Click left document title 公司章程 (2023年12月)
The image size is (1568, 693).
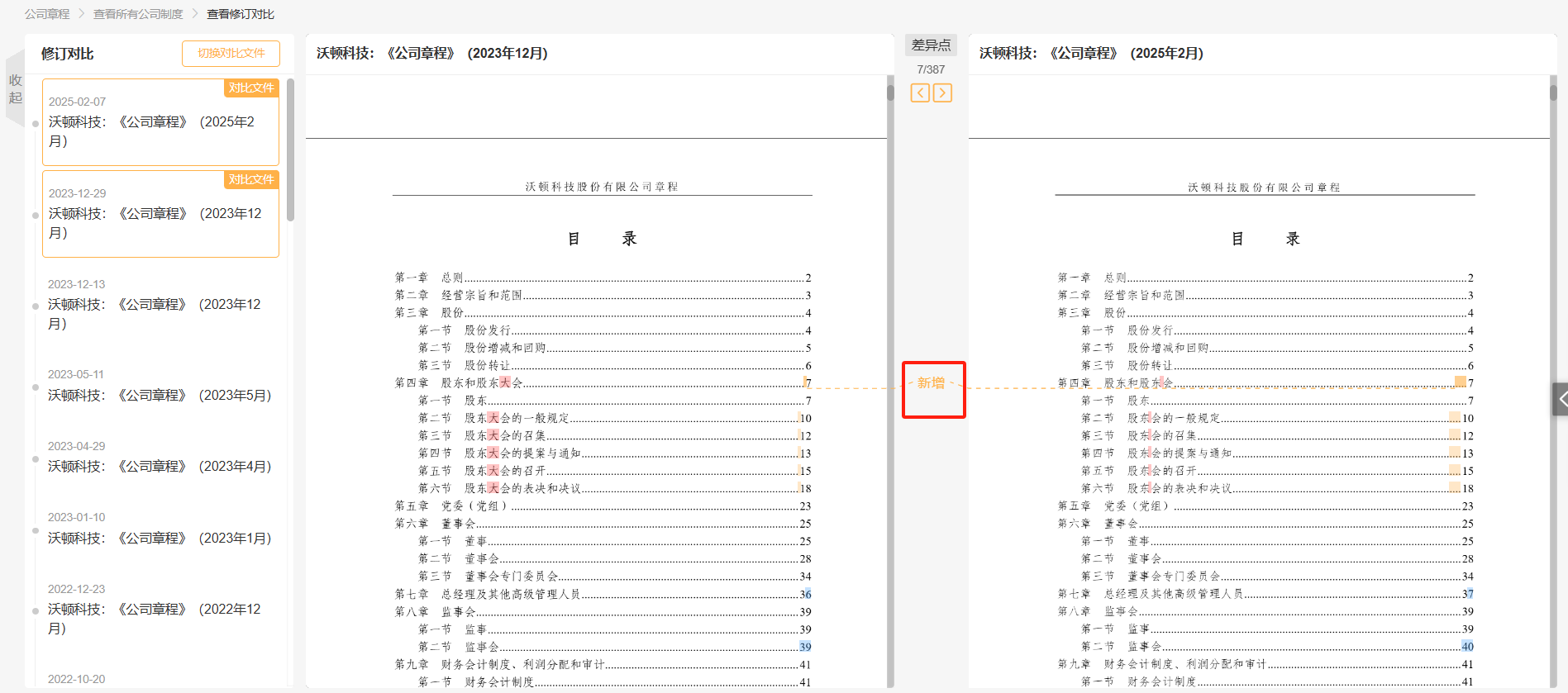432,53
